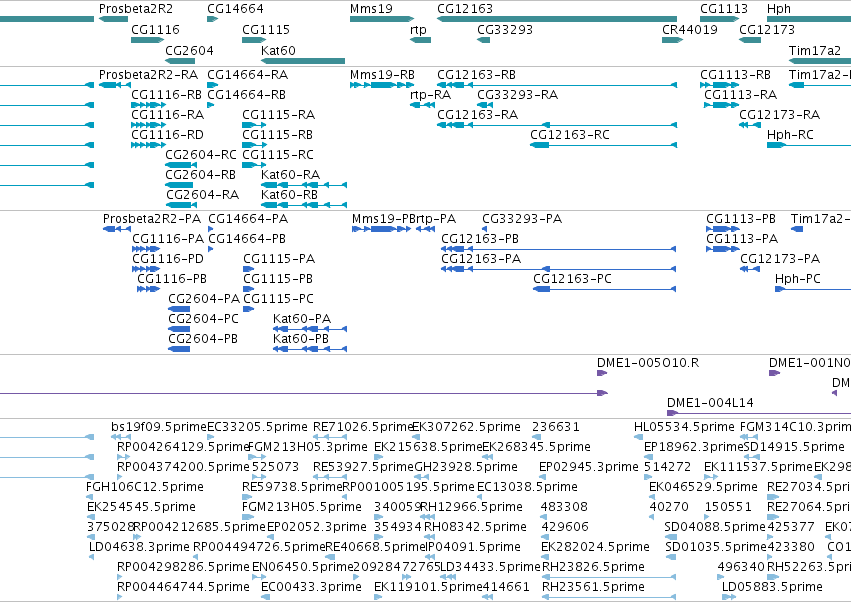Open the EC33205.5prime EST

coord(211,436)
